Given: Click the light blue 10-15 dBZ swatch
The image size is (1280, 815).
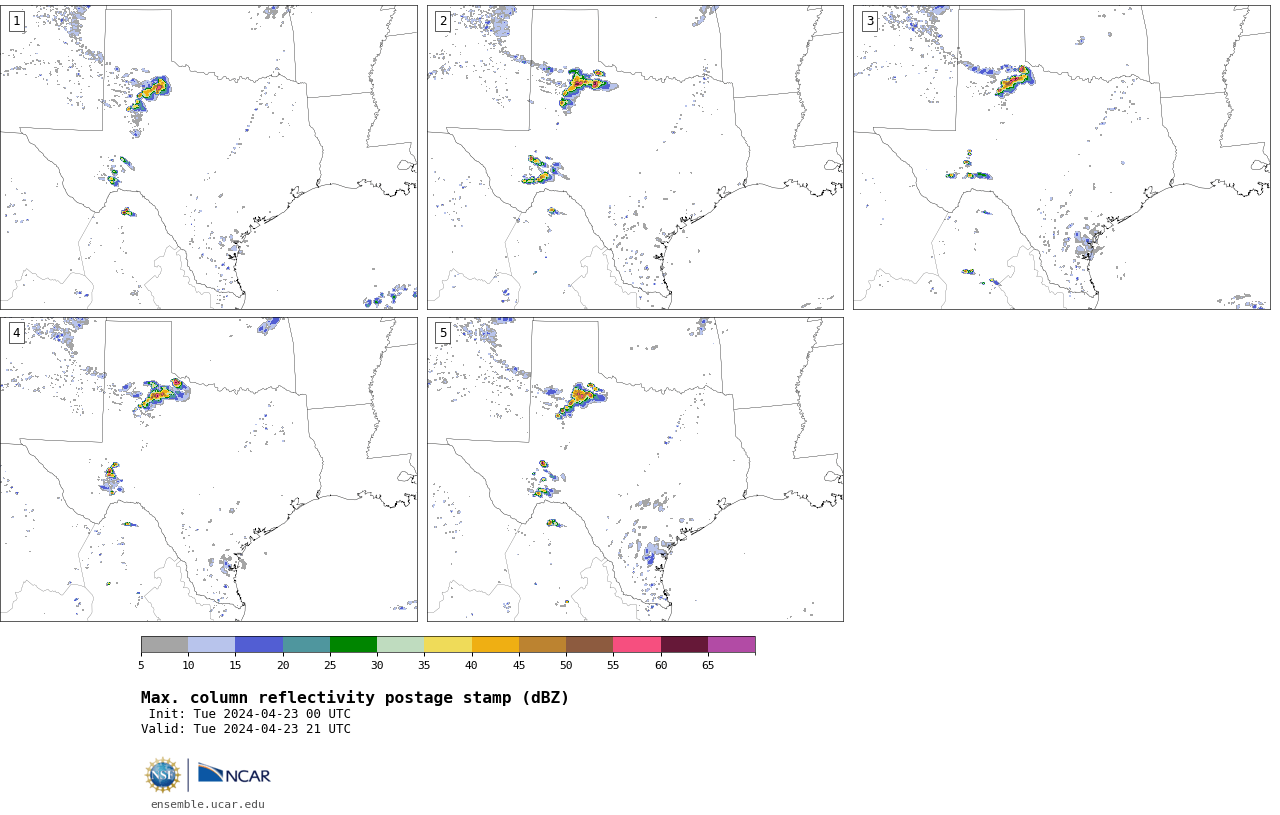Looking at the screenshot, I should pyautogui.click(x=211, y=644).
